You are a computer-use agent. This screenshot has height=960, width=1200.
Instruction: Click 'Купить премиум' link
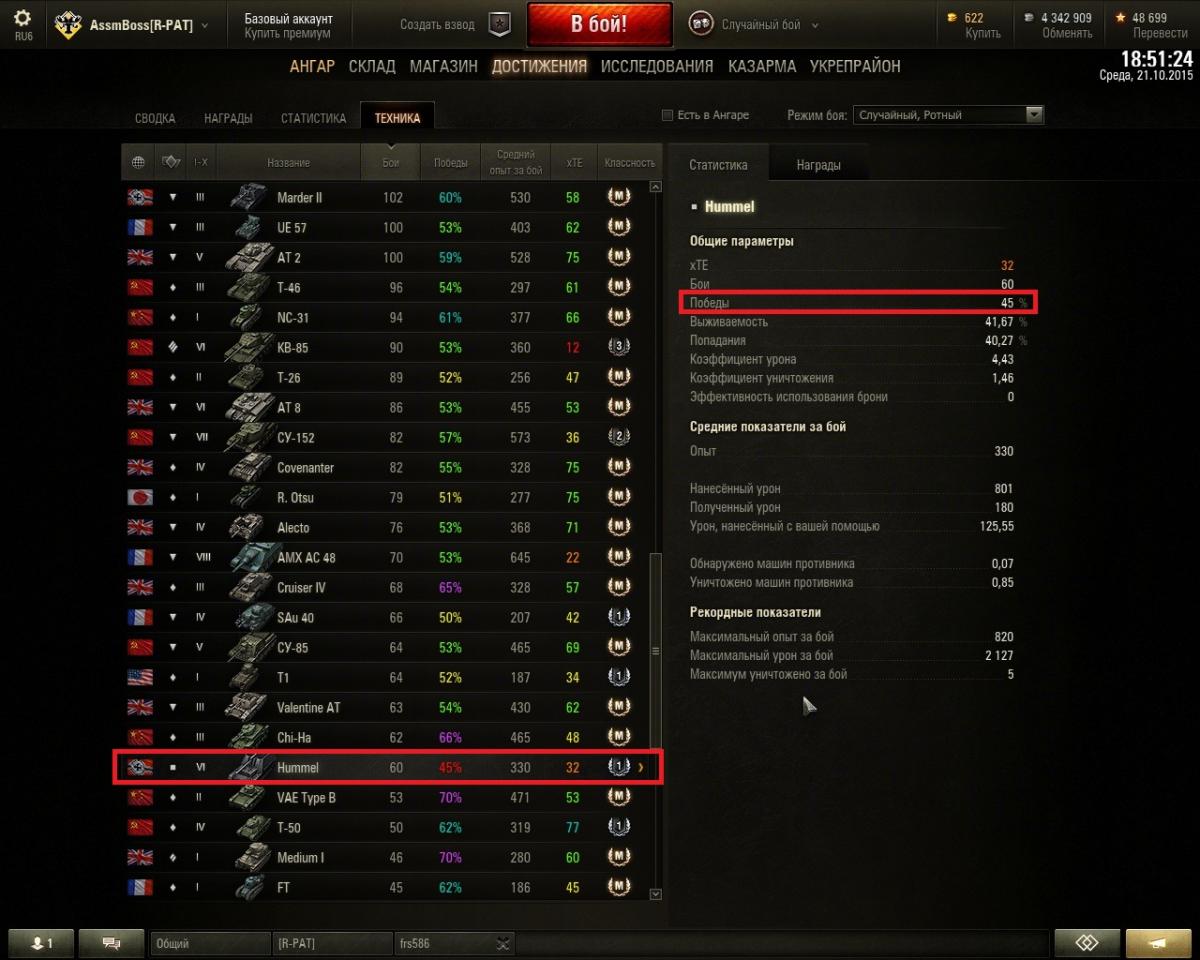click(x=287, y=33)
